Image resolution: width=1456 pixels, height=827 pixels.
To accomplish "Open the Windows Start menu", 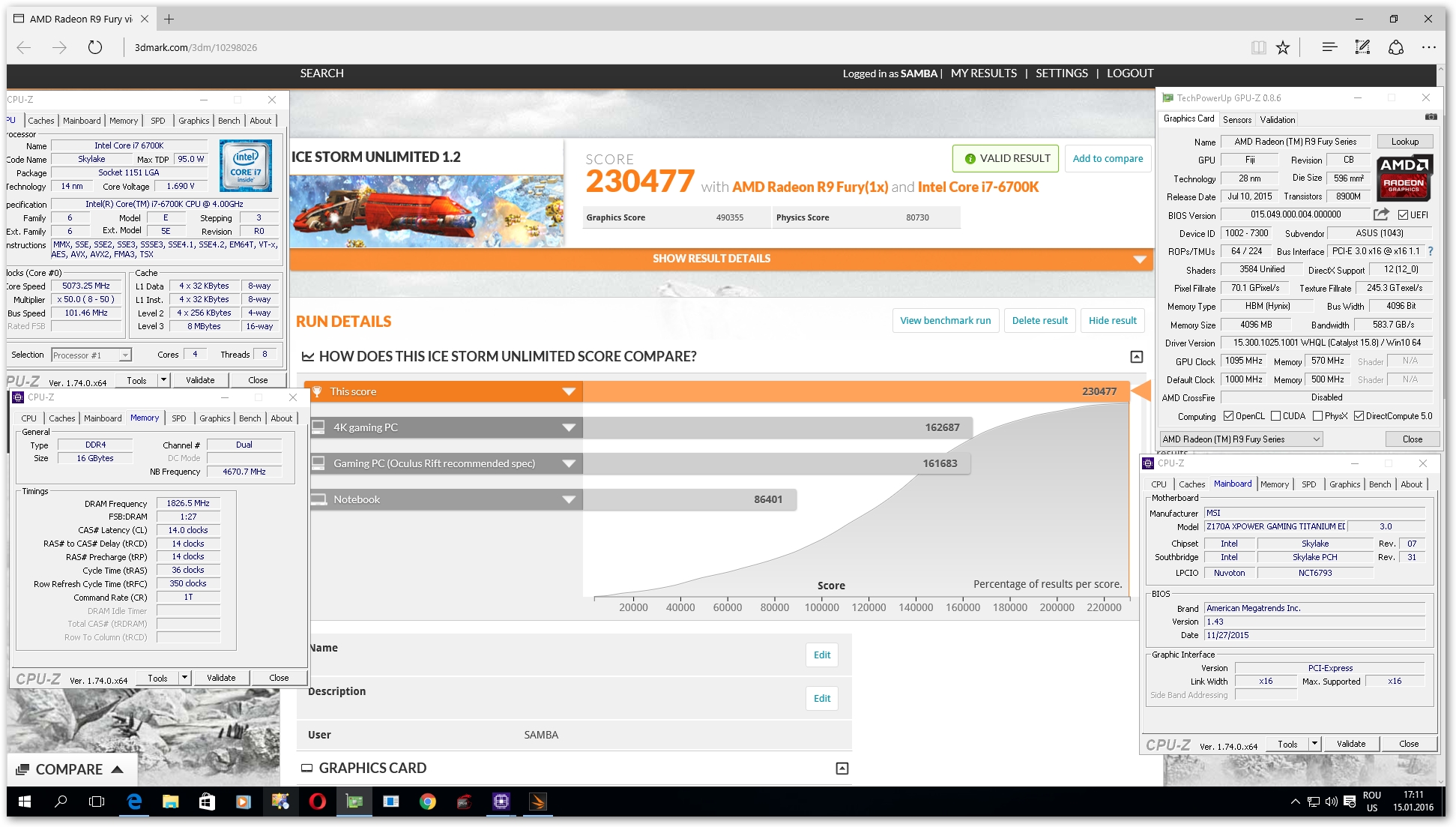I will click(x=24, y=802).
